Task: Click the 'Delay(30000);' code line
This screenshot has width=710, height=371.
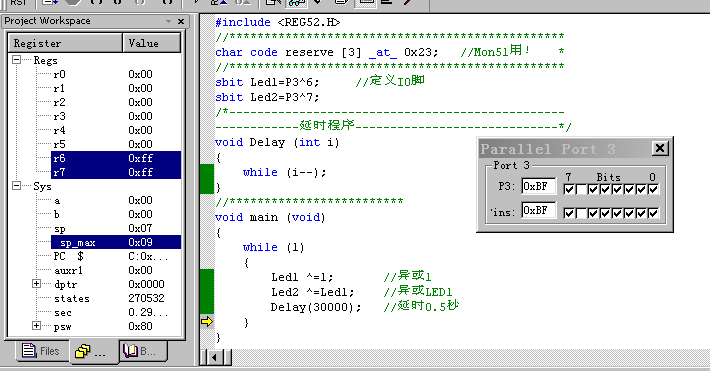Action: tap(316, 307)
